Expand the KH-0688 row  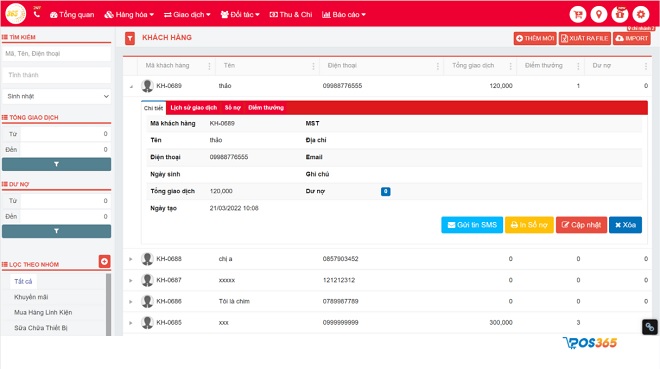click(130, 259)
